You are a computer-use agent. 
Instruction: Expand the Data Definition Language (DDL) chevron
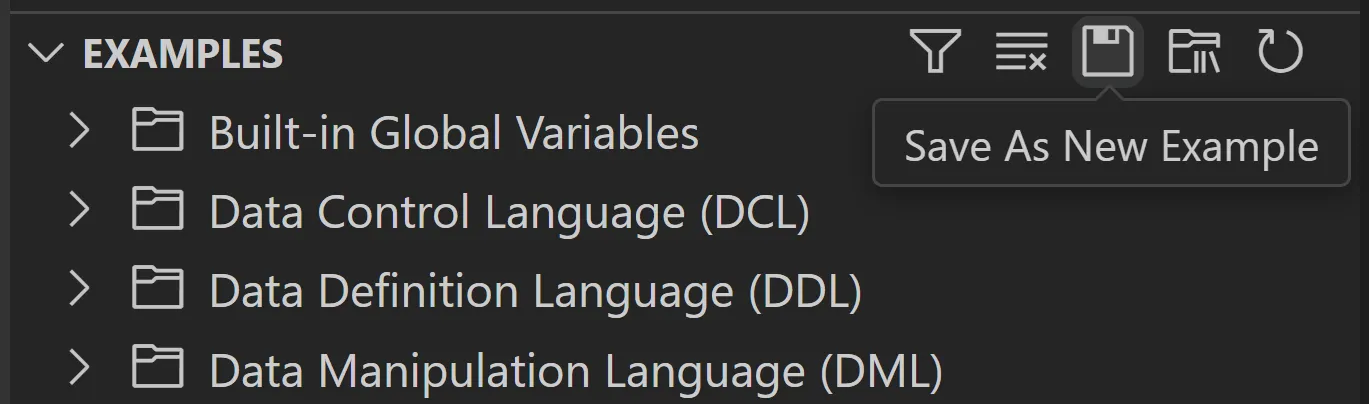80,290
